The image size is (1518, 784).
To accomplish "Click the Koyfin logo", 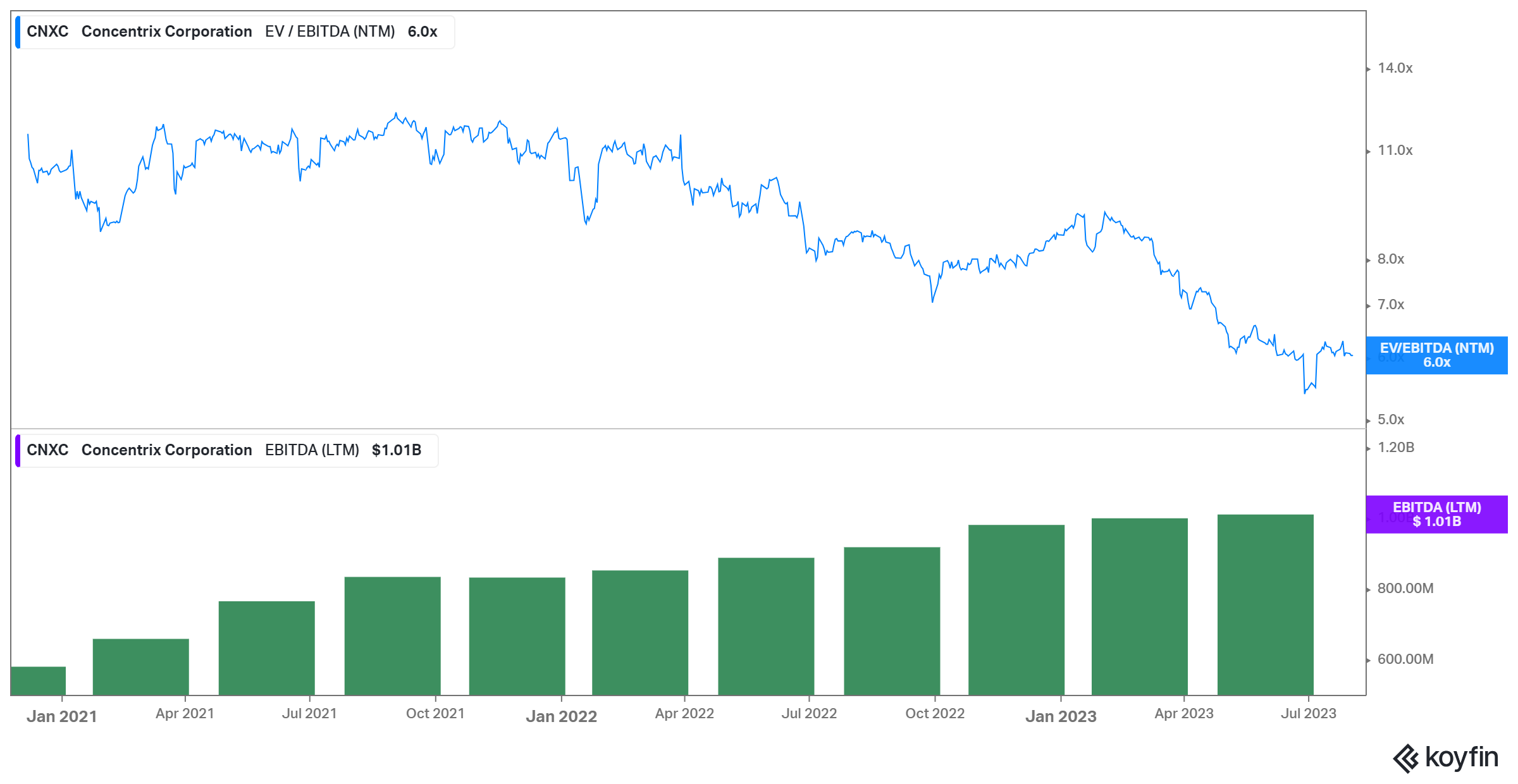I will click(x=1445, y=758).
